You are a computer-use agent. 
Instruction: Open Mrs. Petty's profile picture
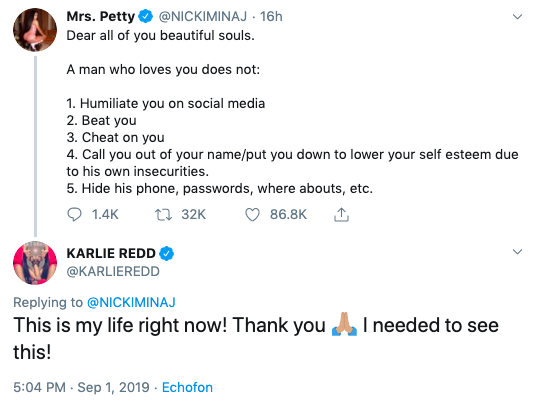pyautogui.click(x=35, y=30)
